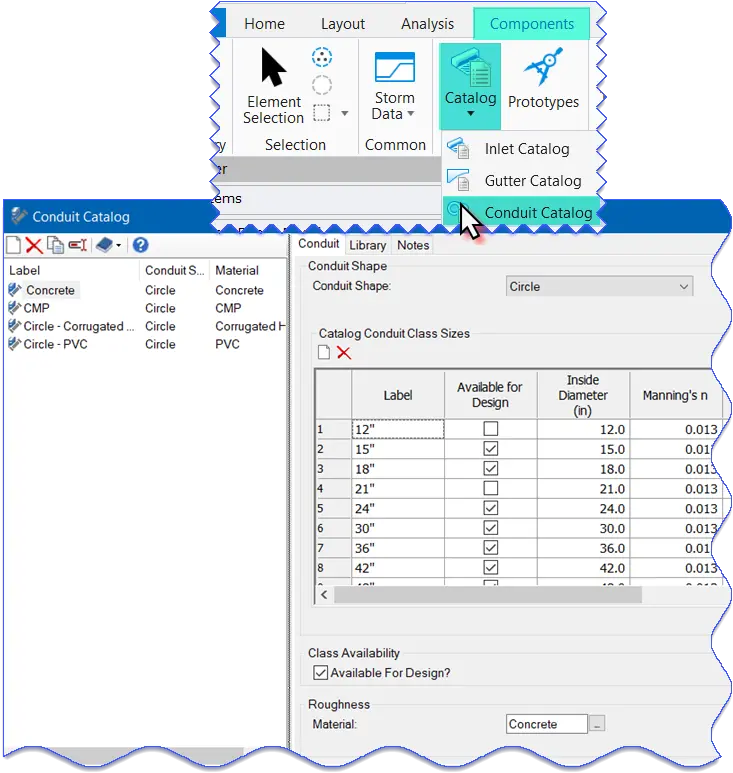Switch to the Components ribbon tab
733x773 pixels.
[531, 24]
